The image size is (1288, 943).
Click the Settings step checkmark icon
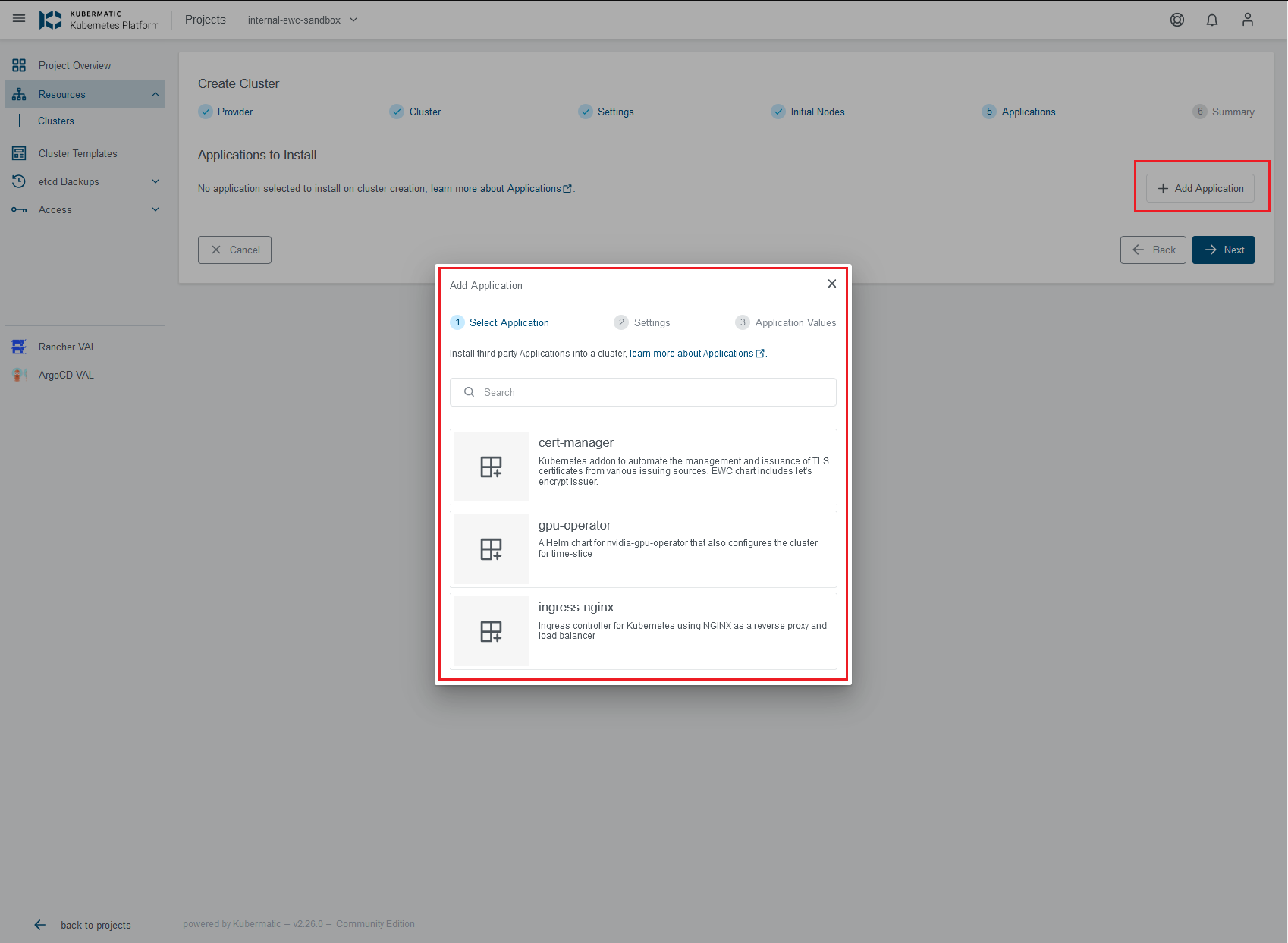586,112
